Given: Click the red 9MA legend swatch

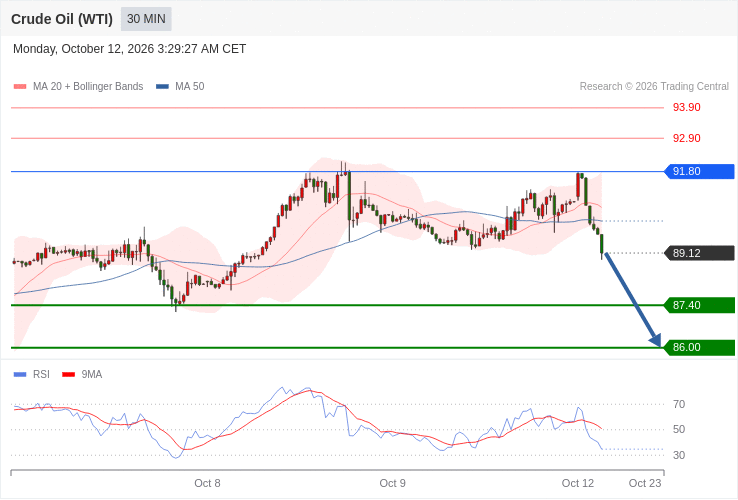Looking at the screenshot, I should pos(69,375).
